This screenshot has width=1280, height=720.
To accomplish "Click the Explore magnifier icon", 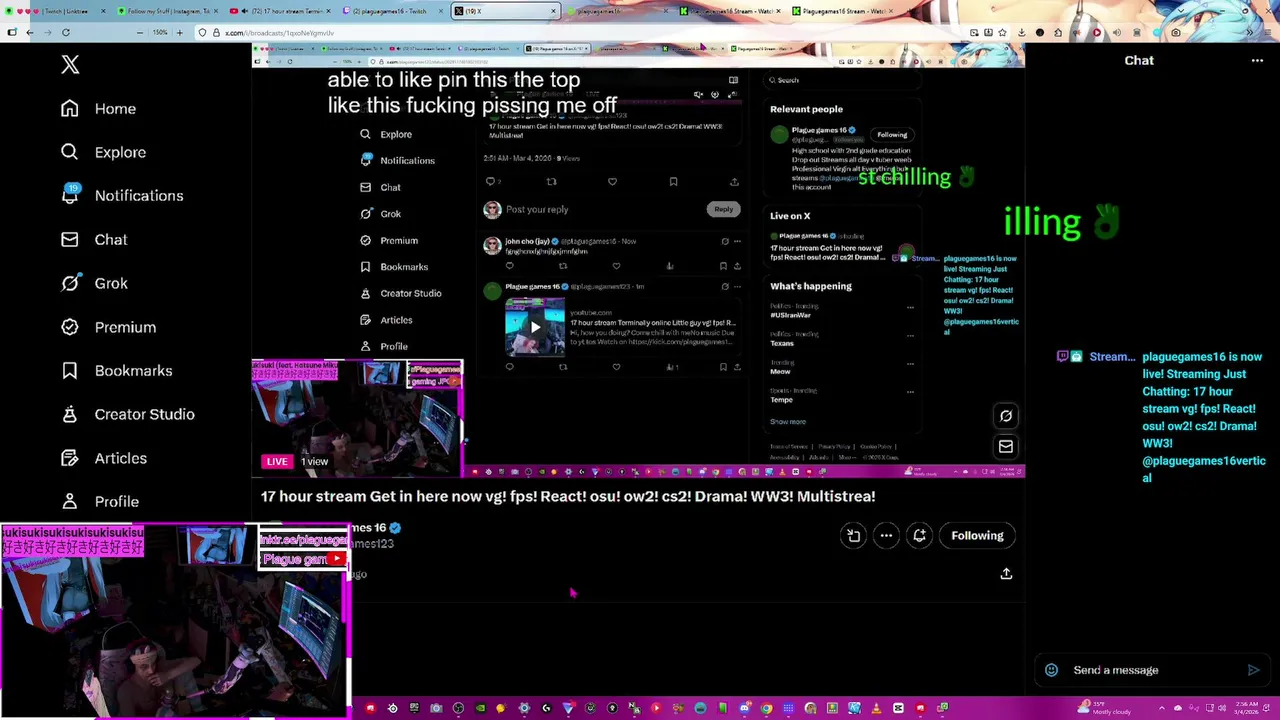I will click(x=69, y=152).
